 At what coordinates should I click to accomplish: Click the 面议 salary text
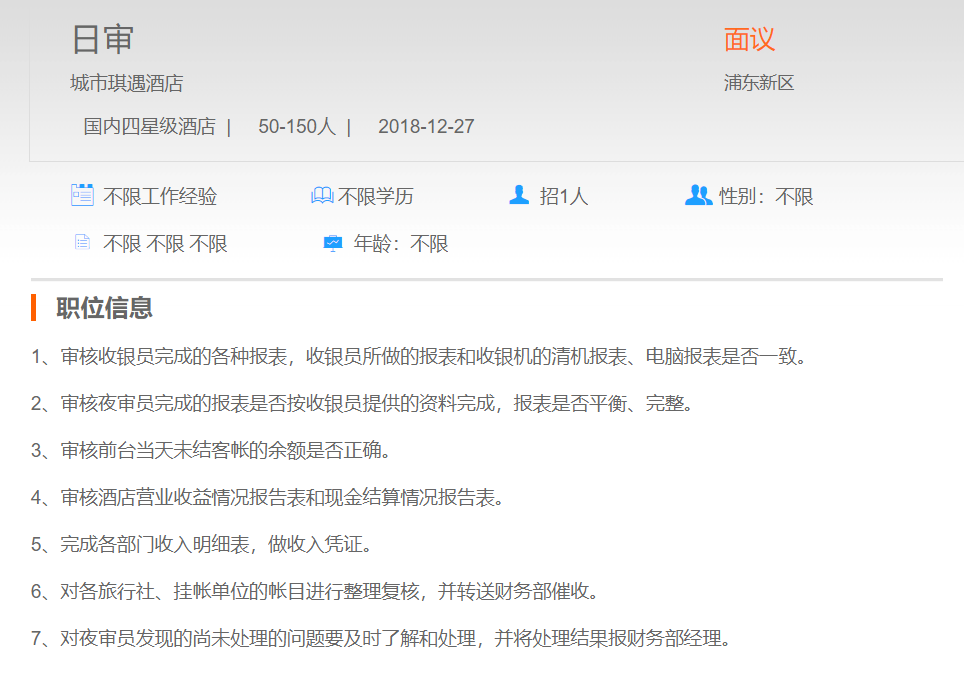[x=749, y=39]
